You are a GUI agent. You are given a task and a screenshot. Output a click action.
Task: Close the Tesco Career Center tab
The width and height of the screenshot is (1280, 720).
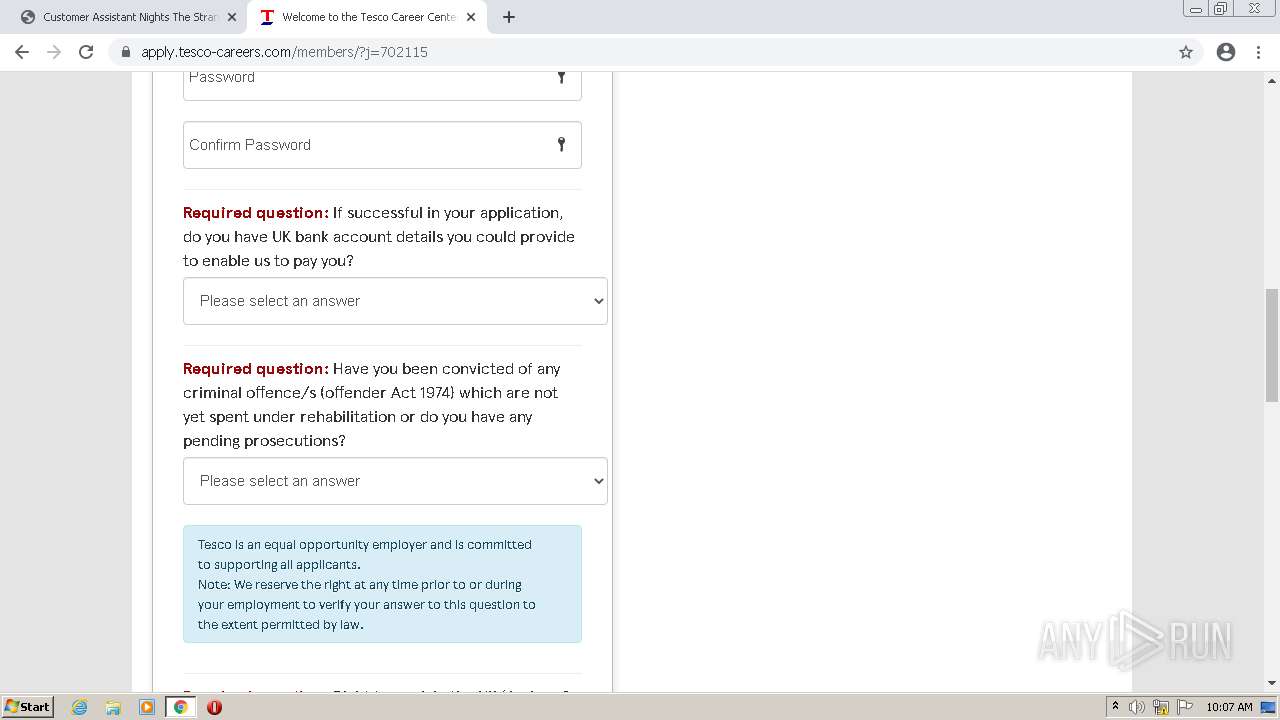tap(471, 17)
